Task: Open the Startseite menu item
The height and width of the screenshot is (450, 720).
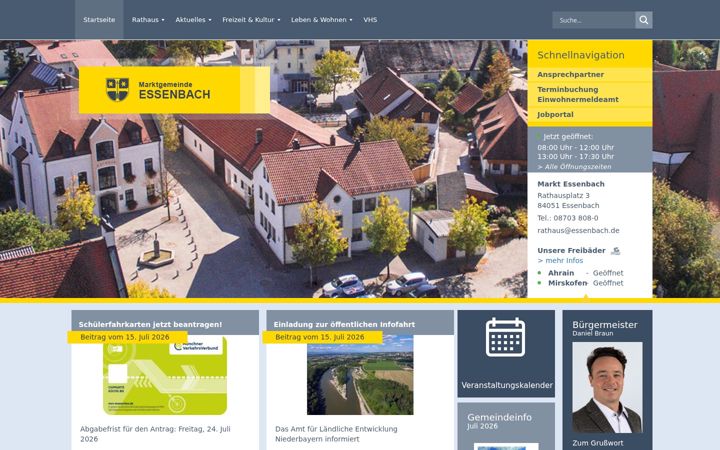Action: coord(99,20)
